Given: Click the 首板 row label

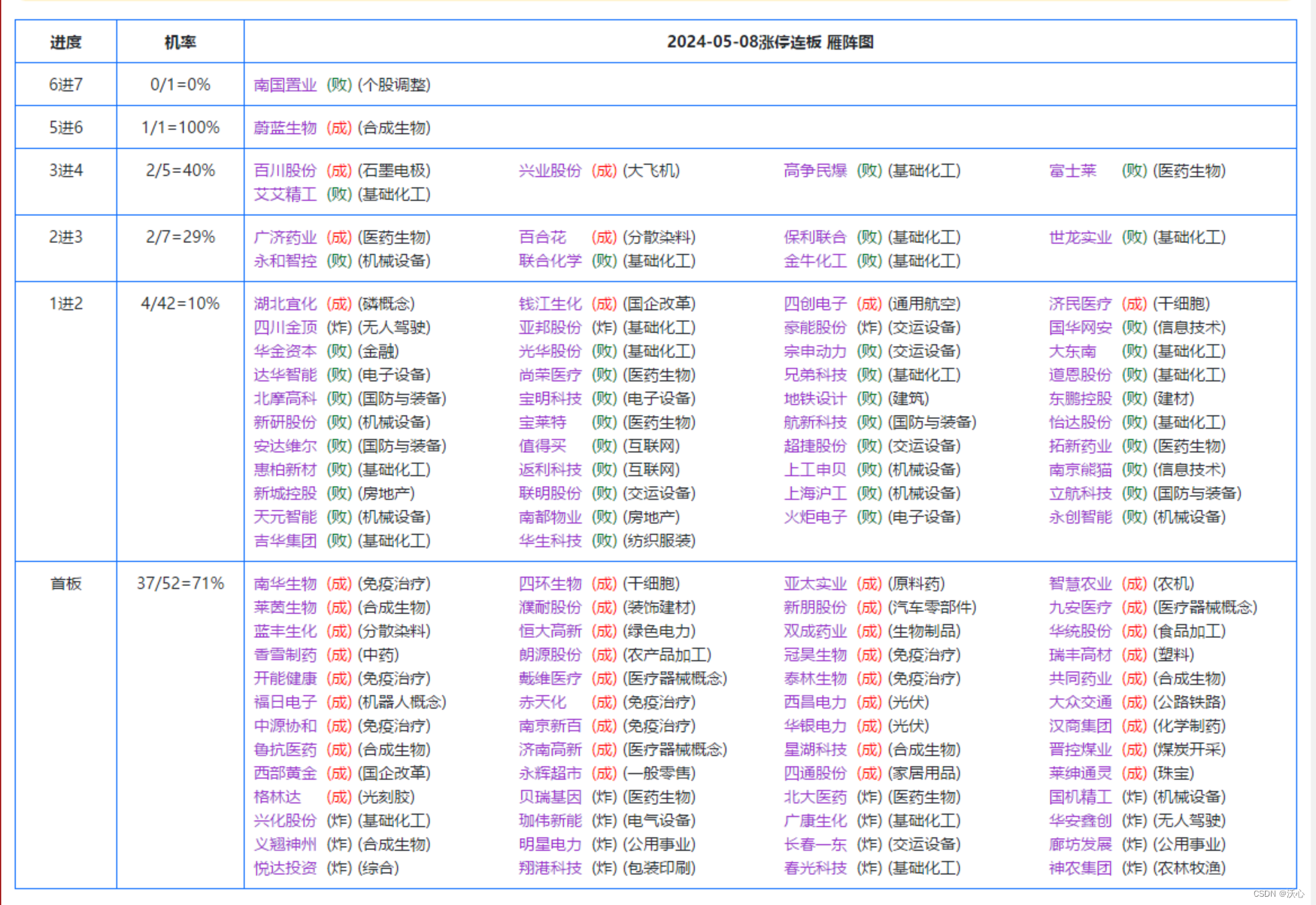Looking at the screenshot, I should [66, 584].
